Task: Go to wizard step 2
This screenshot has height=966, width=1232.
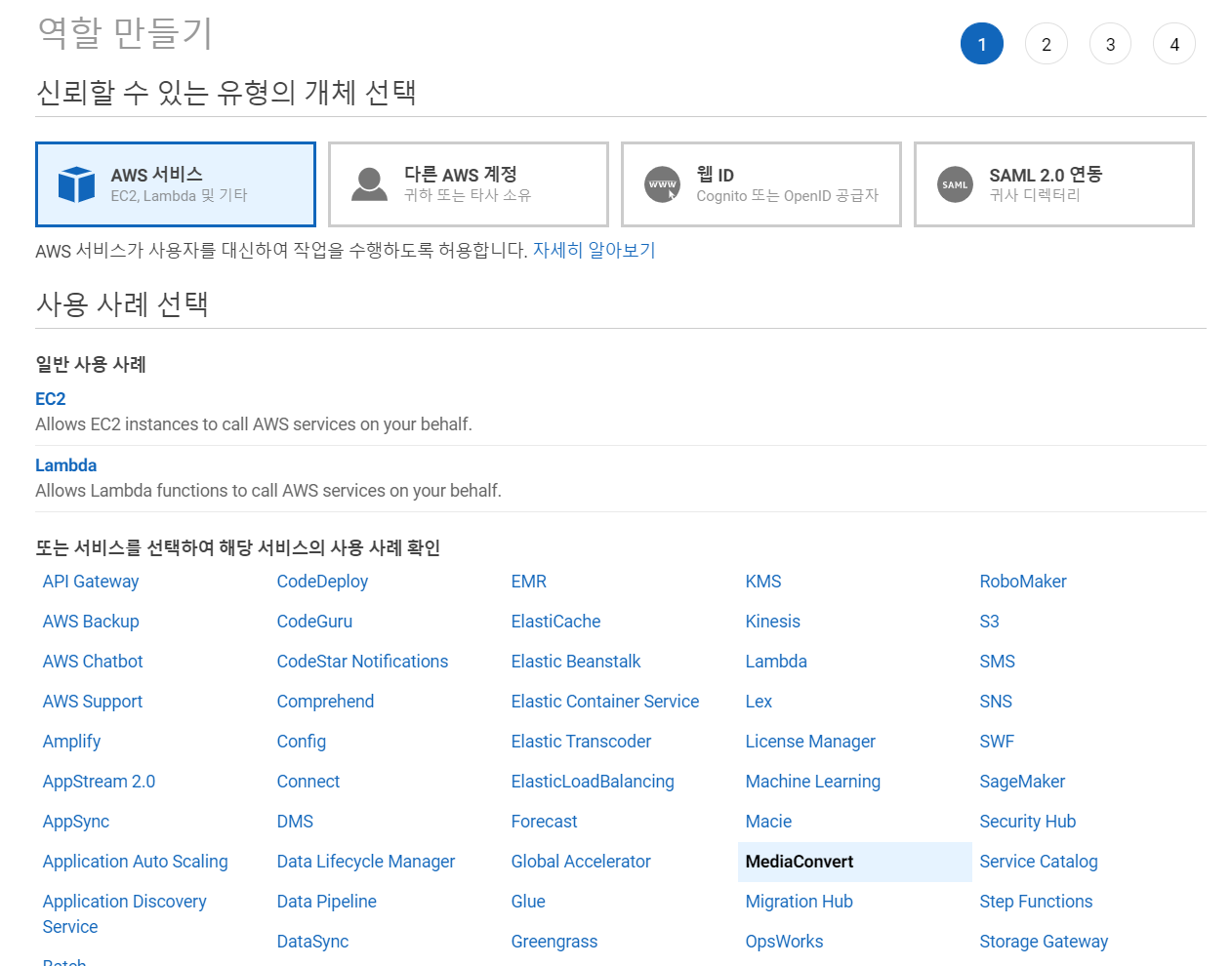Action: point(1047,44)
